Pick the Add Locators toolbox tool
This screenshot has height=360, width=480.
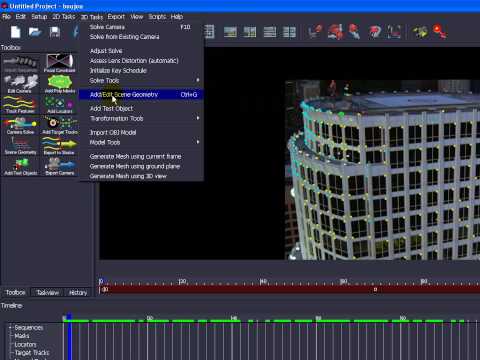60,104
